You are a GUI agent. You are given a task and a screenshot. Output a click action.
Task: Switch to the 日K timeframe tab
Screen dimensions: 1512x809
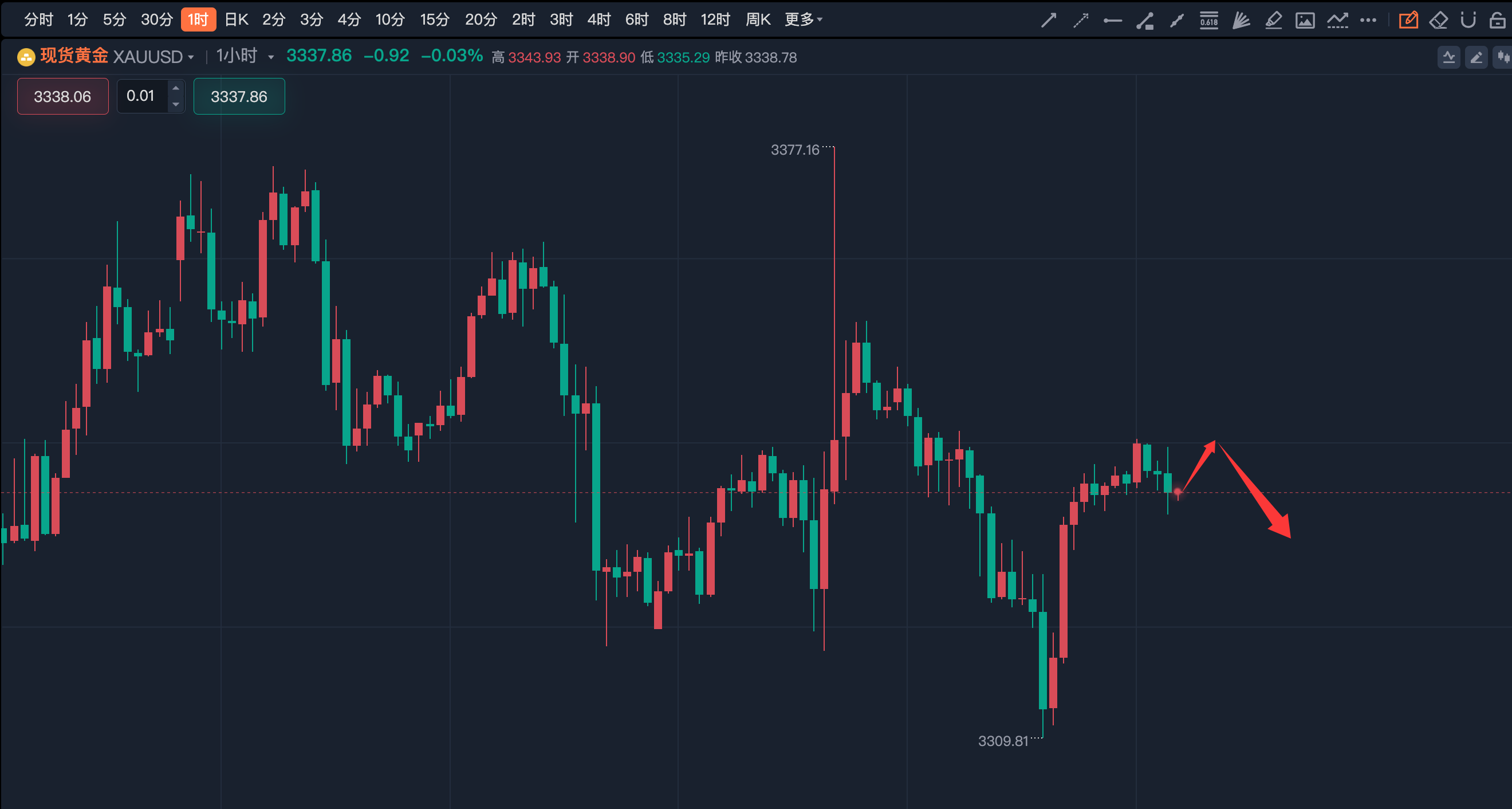237,19
